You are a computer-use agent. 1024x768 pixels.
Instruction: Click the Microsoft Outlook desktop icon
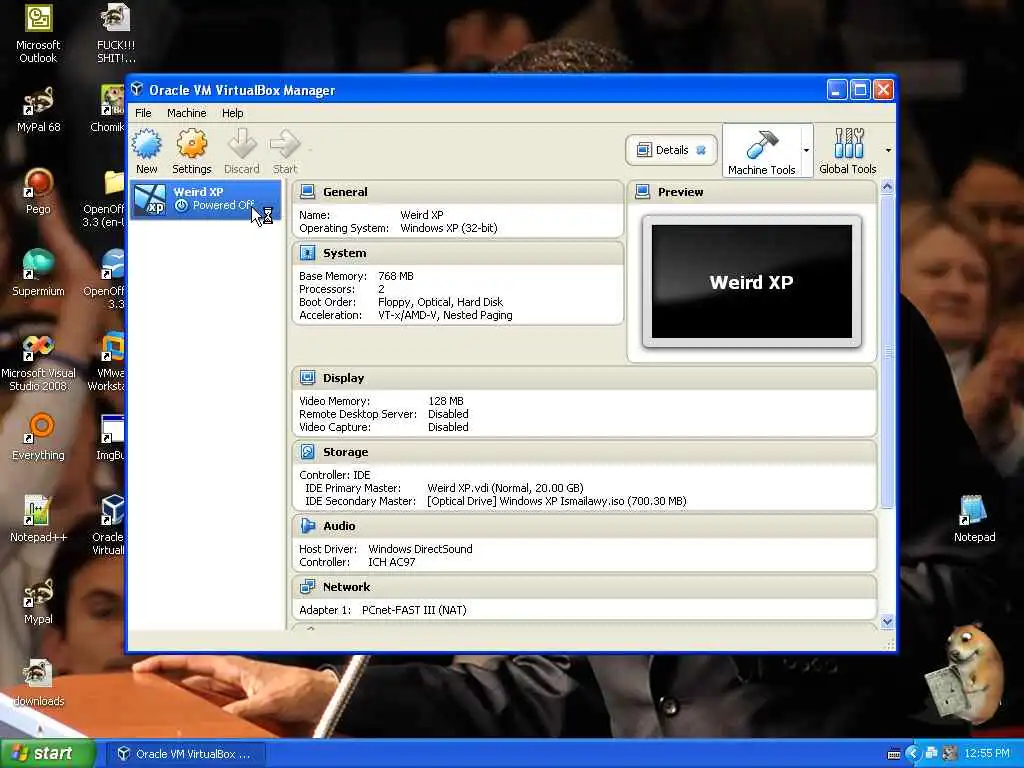click(38, 18)
